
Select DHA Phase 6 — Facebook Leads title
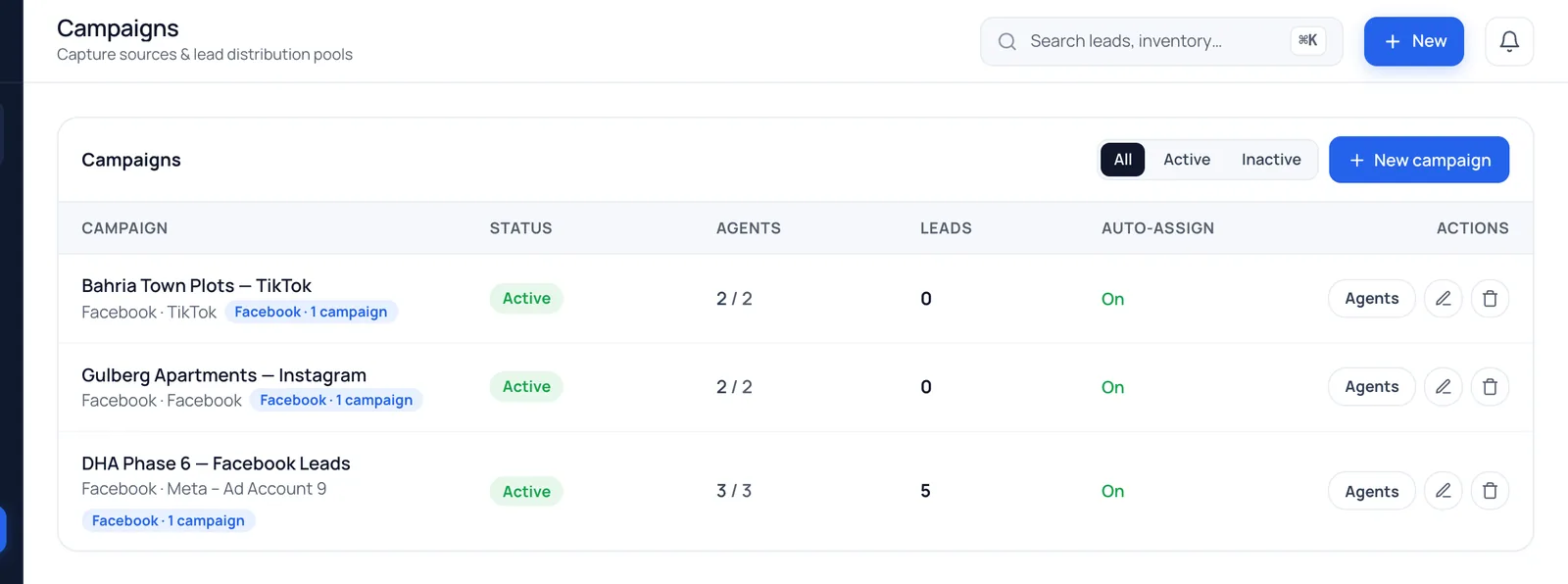click(216, 463)
